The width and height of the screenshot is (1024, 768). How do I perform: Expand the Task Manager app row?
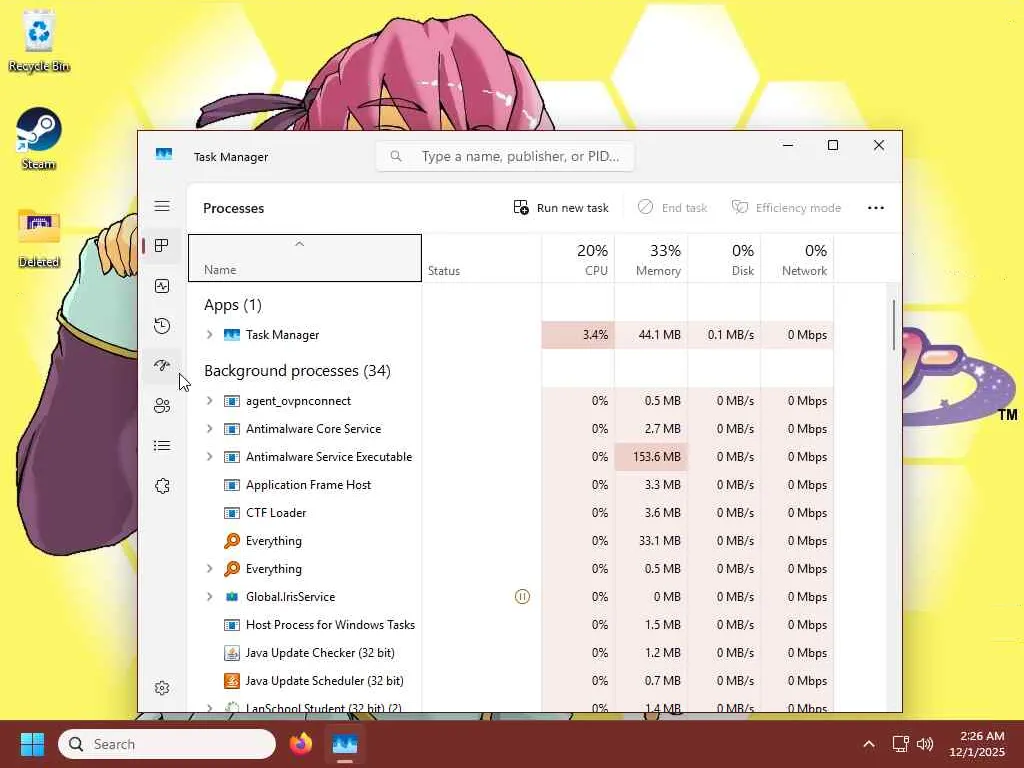click(210, 334)
